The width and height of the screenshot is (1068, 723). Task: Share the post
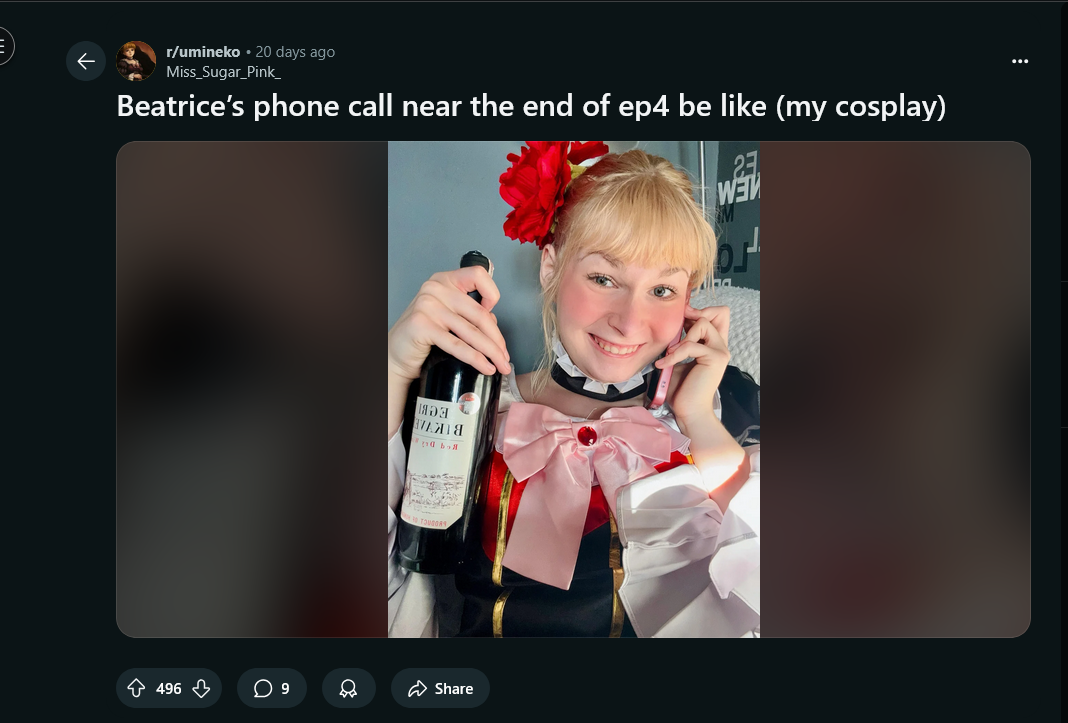(x=440, y=688)
